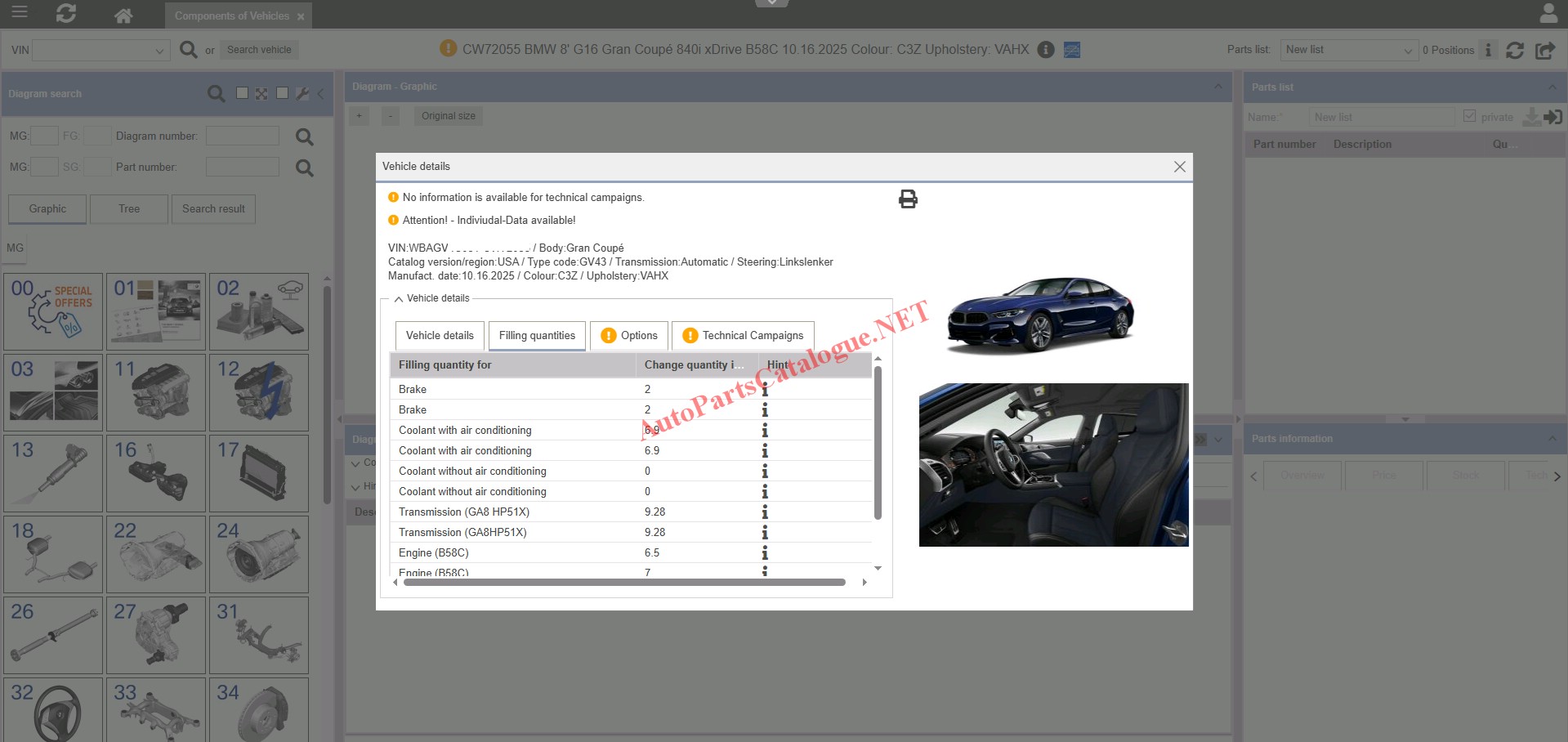Toggle the checkbox left of wrench icon
This screenshot has width=1568, height=742.
pos(282,93)
